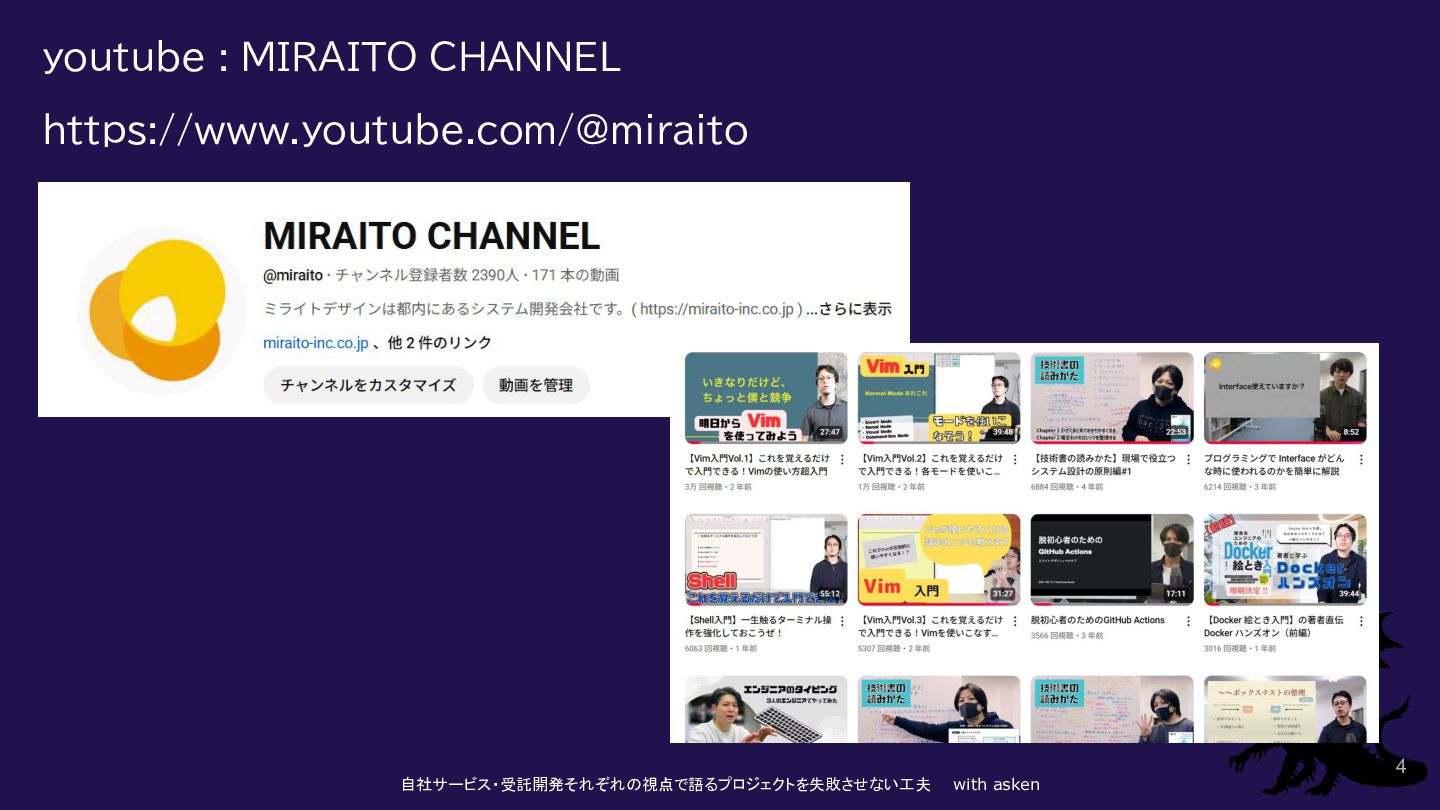1440x810 pixels.
Task: Open the Shell thumbnail lasting 55:12
Action: click(766, 560)
